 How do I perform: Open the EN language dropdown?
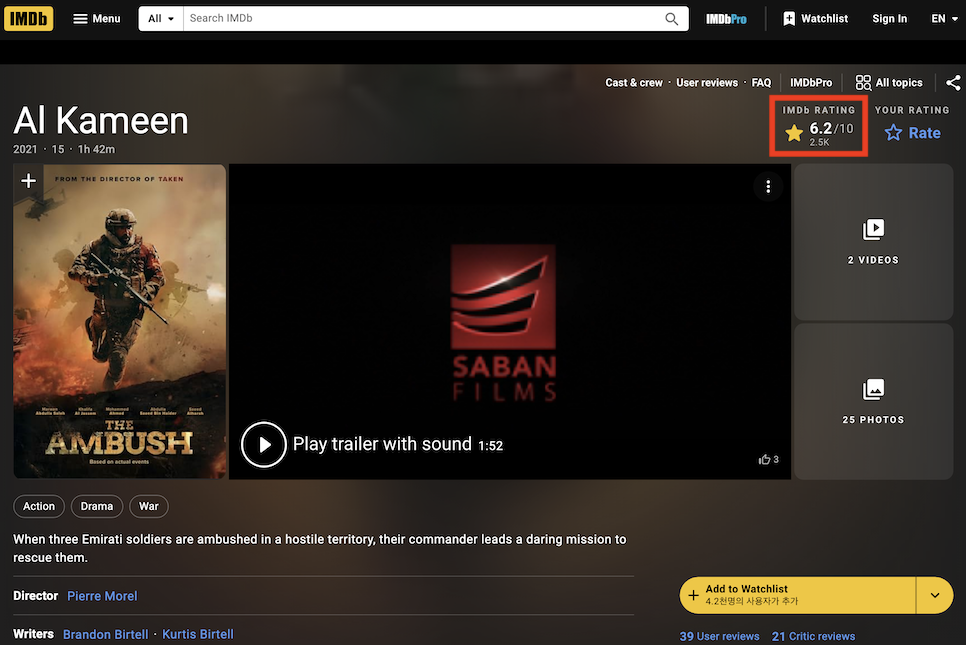944,19
